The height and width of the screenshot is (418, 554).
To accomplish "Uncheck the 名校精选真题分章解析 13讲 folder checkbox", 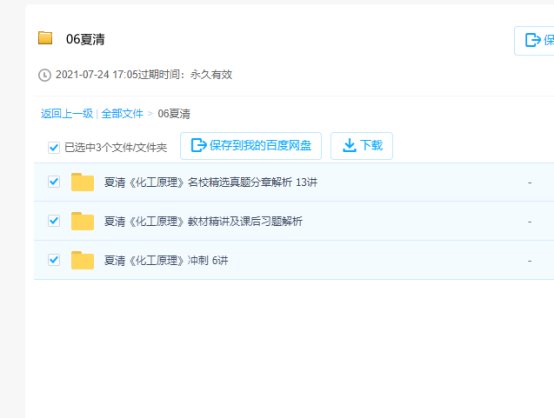I will click(x=54, y=182).
